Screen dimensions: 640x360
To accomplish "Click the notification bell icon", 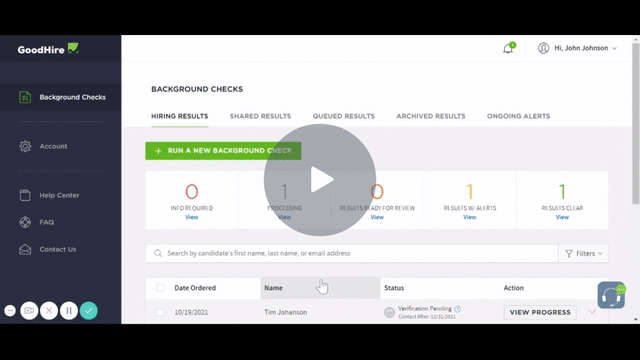I will [508, 48].
